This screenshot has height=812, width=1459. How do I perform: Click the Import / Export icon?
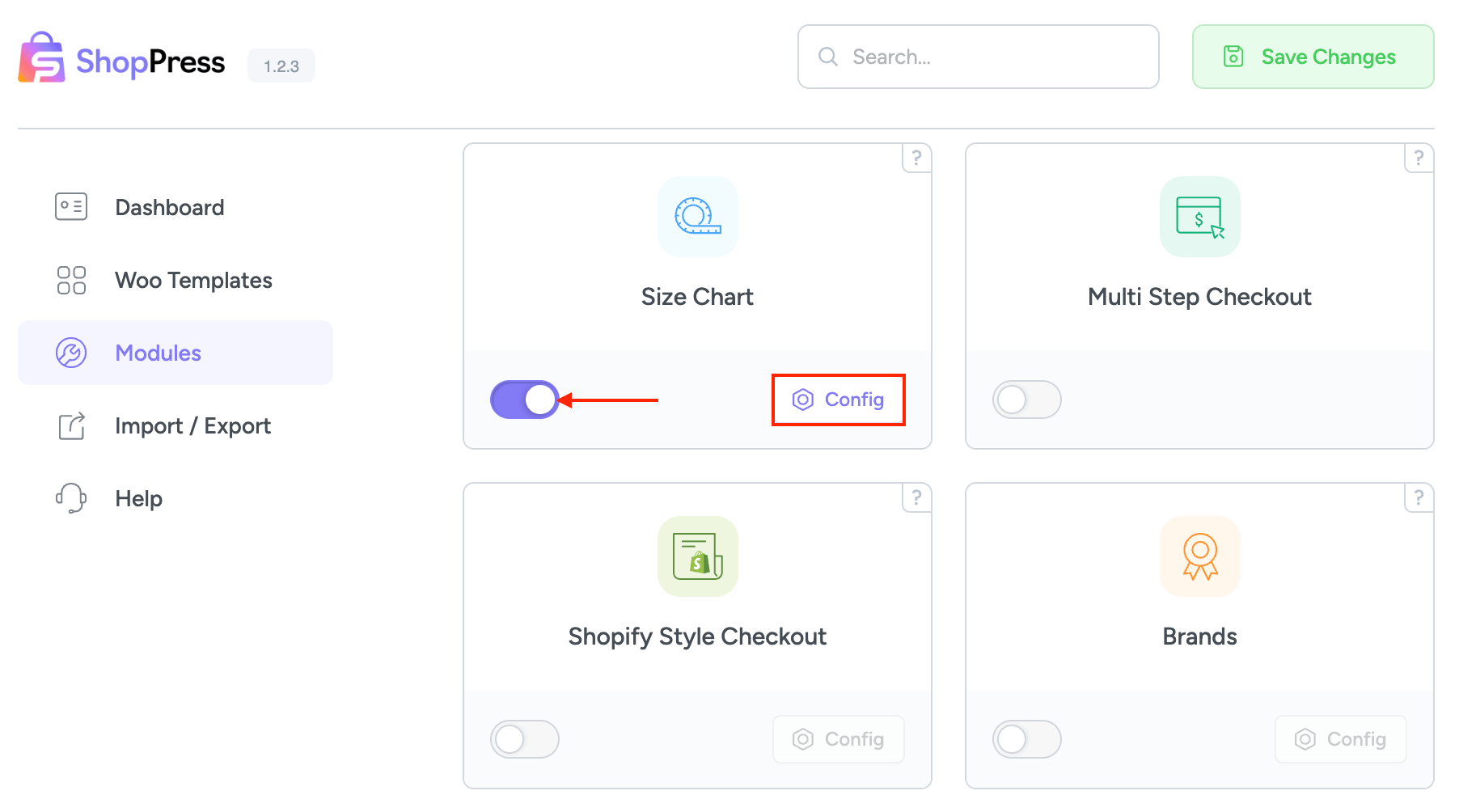pyautogui.click(x=70, y=425)
